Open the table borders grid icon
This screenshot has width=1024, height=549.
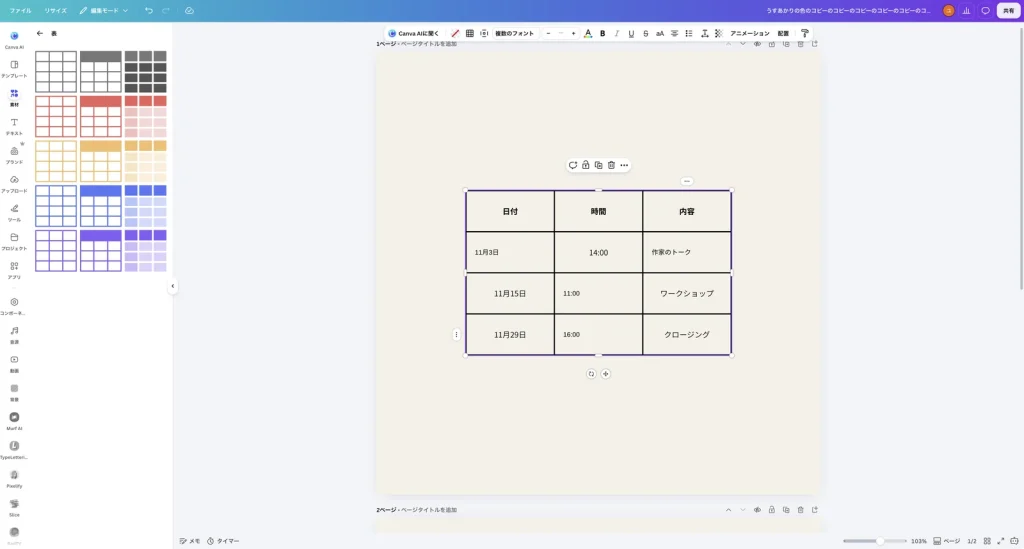[x=470, y=33]
